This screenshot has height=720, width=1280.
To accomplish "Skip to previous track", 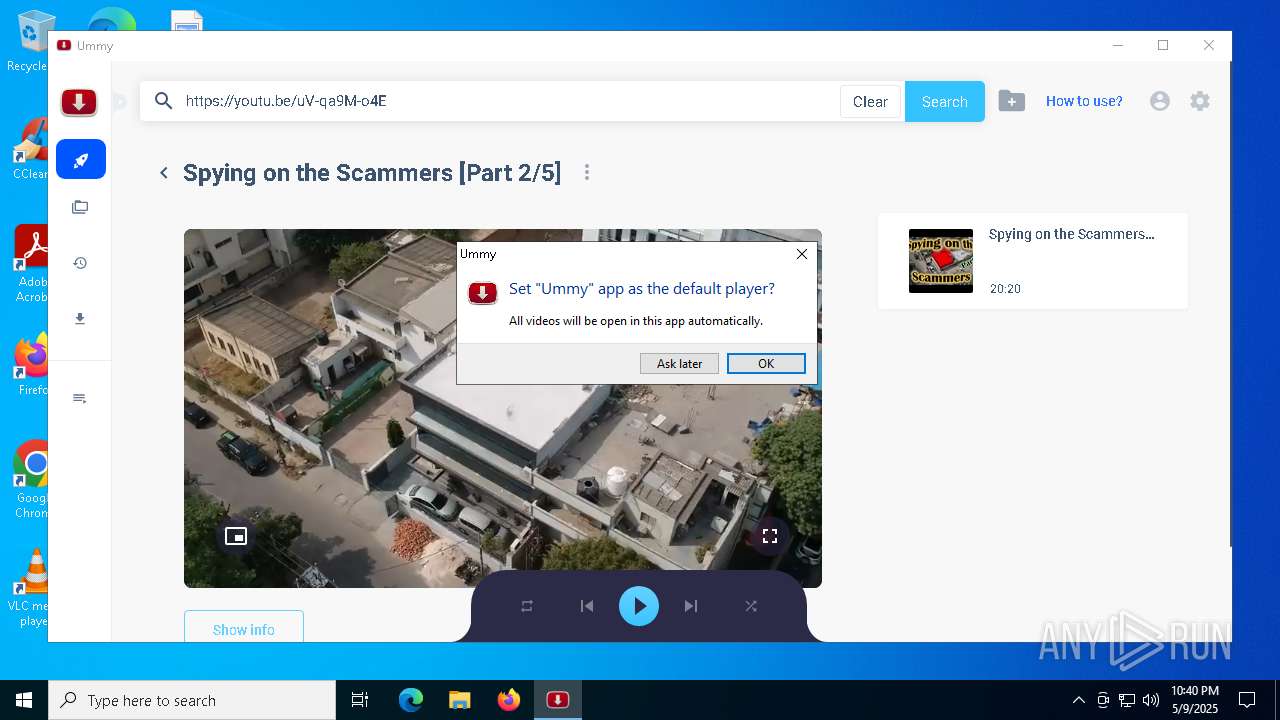I will [x=587, y=606].
